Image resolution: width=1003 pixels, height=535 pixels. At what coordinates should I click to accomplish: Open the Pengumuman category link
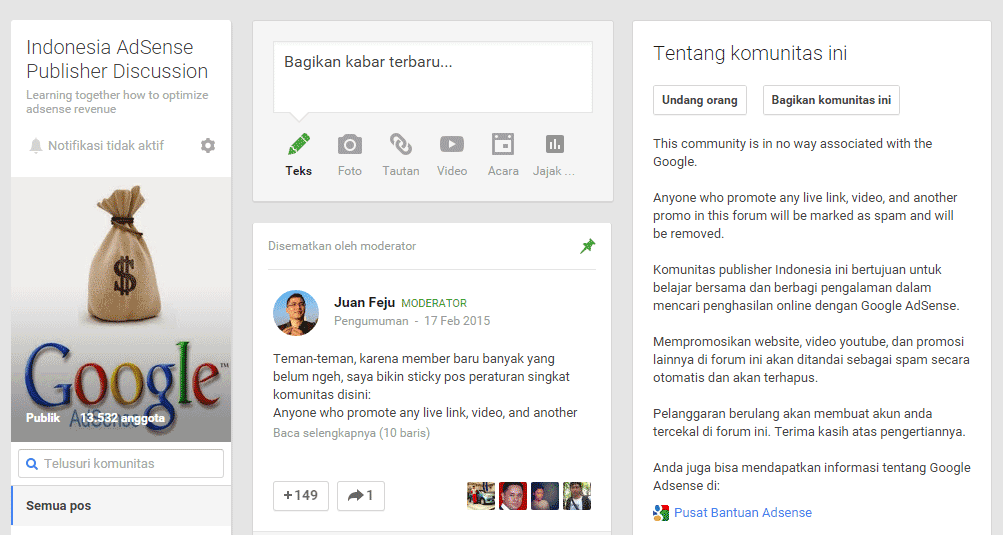[x=371, y=321]
